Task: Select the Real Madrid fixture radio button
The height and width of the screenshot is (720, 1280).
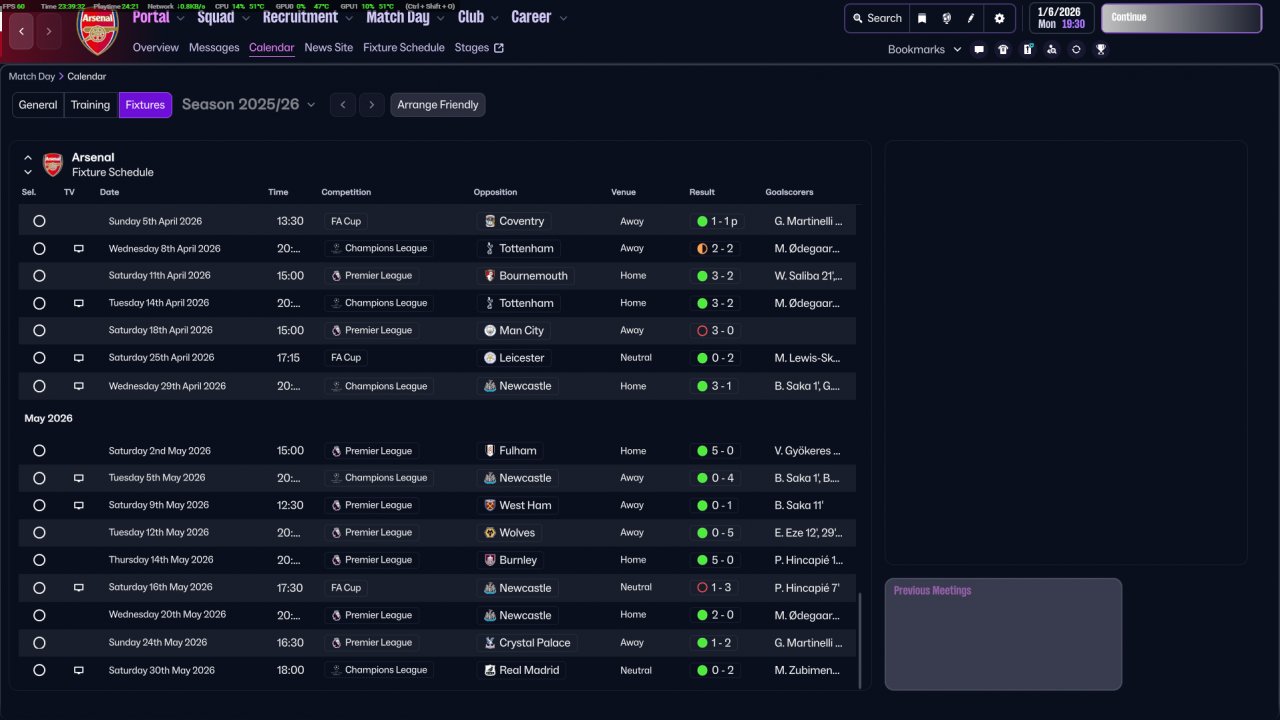Action: pyautogui.click(x=39, y=670)
